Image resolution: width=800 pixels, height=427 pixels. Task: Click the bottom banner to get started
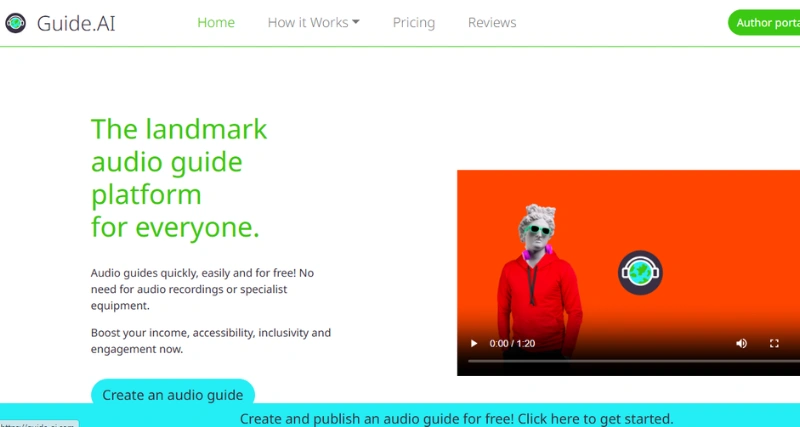[x=456, y=418]
